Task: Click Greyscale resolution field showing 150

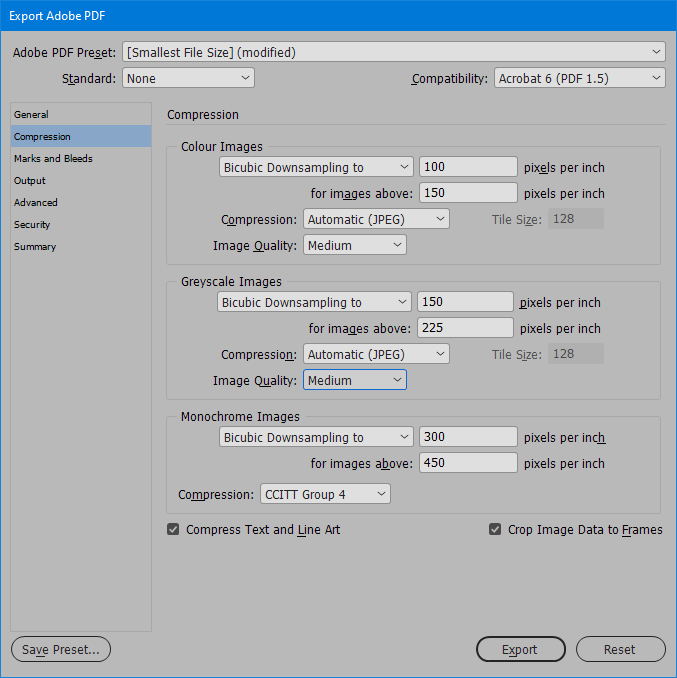Action: (x=465, y=302)
